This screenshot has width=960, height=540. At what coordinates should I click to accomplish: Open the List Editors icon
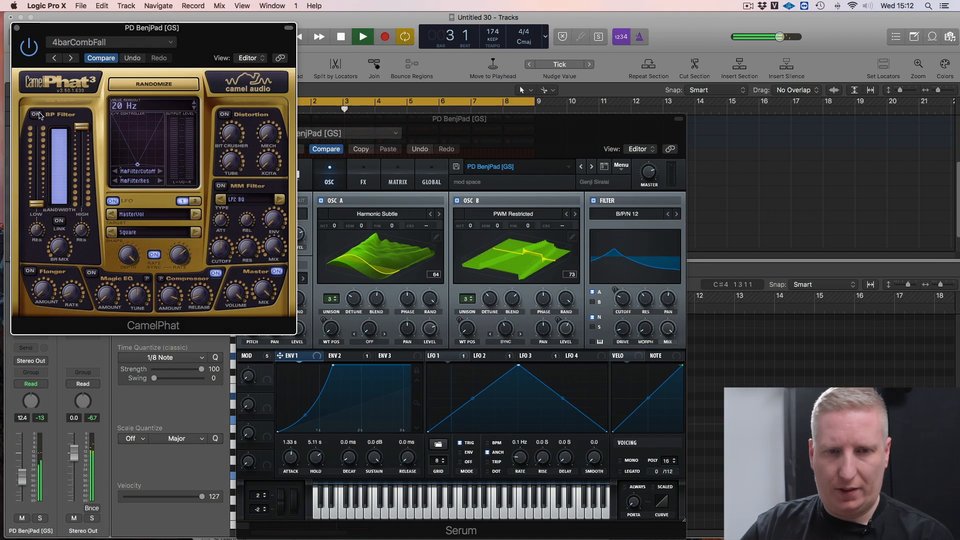[895, 37]
